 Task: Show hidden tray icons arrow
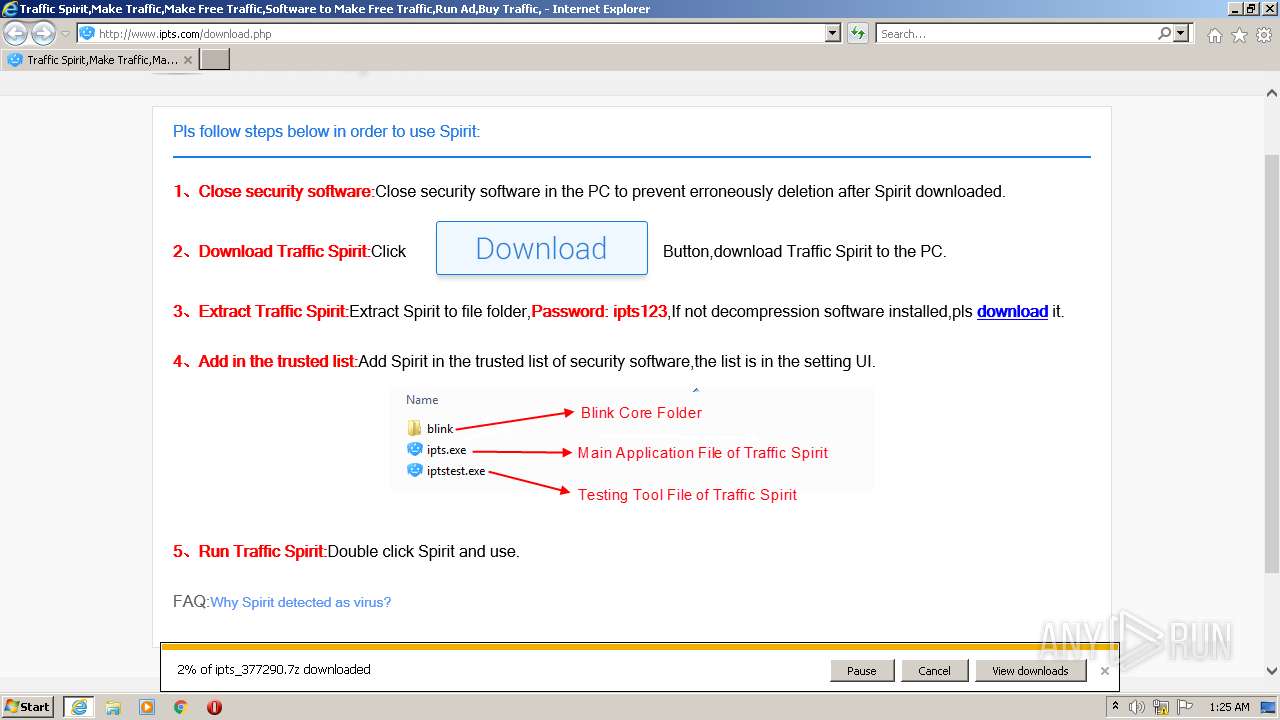point(1118,707)
